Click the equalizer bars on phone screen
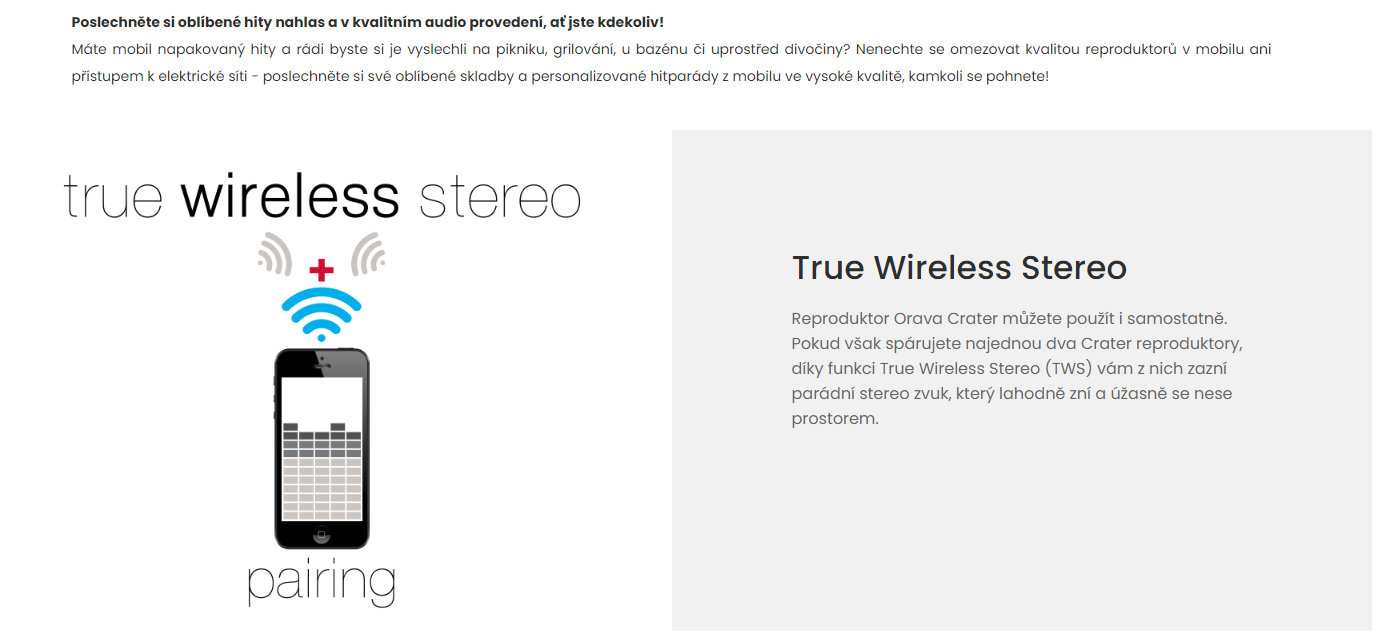Viewport: 1377px width, 631px height. tap(321, 469)
